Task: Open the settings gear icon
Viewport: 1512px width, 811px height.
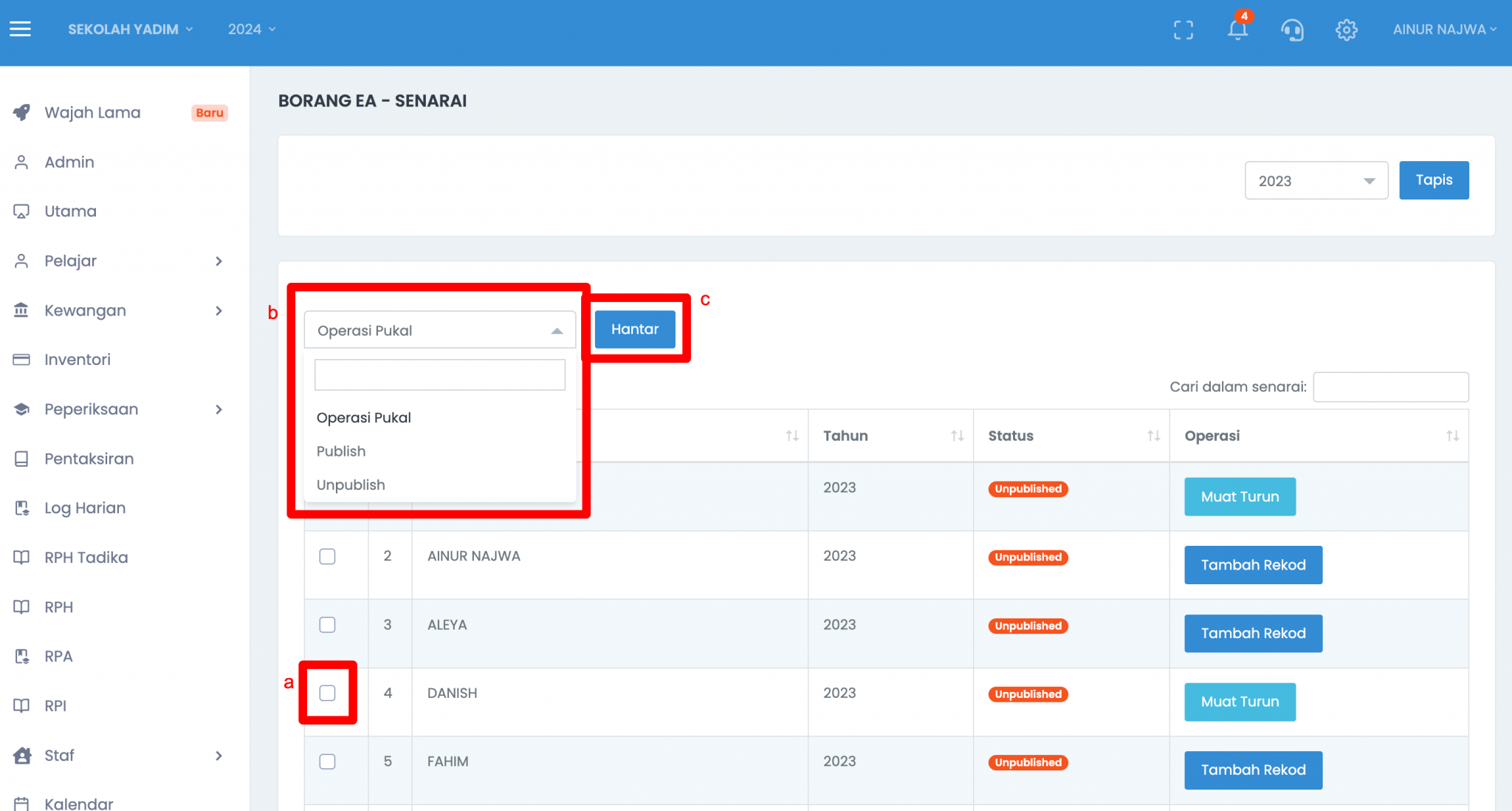Action: pos(1346,30)
